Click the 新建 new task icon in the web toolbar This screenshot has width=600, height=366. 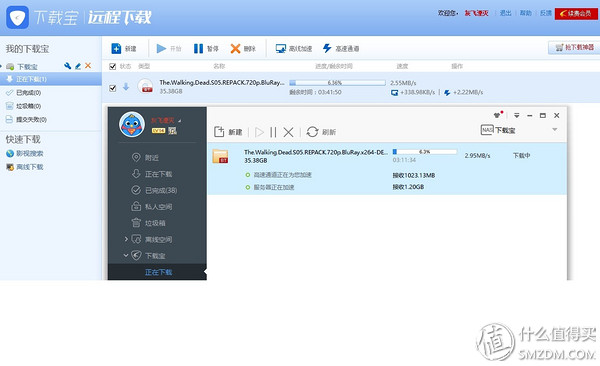coord(116,49)
